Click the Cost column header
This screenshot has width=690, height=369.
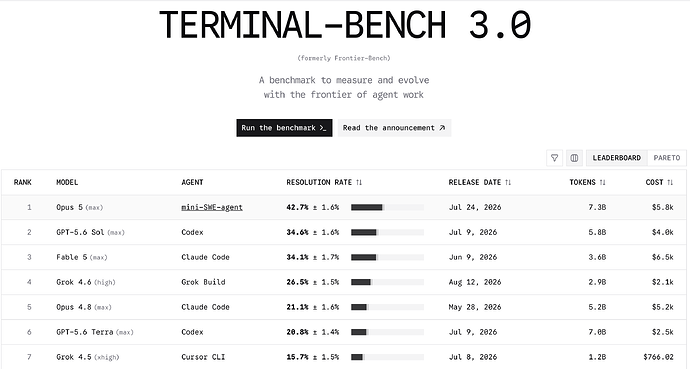tap(659, 182)
